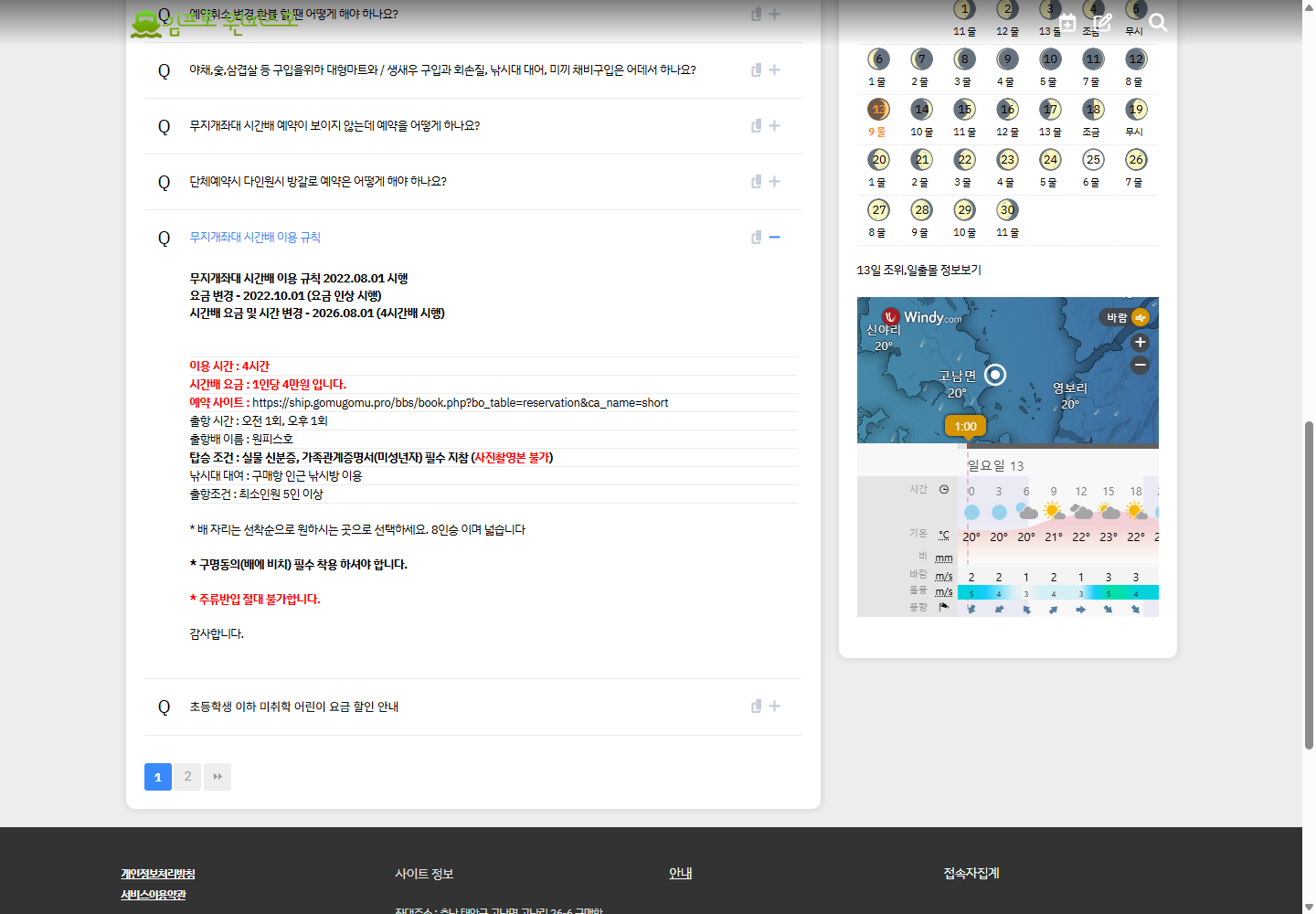
Task: Select moon phase icon for day 25
Action: click(1093, 160)
